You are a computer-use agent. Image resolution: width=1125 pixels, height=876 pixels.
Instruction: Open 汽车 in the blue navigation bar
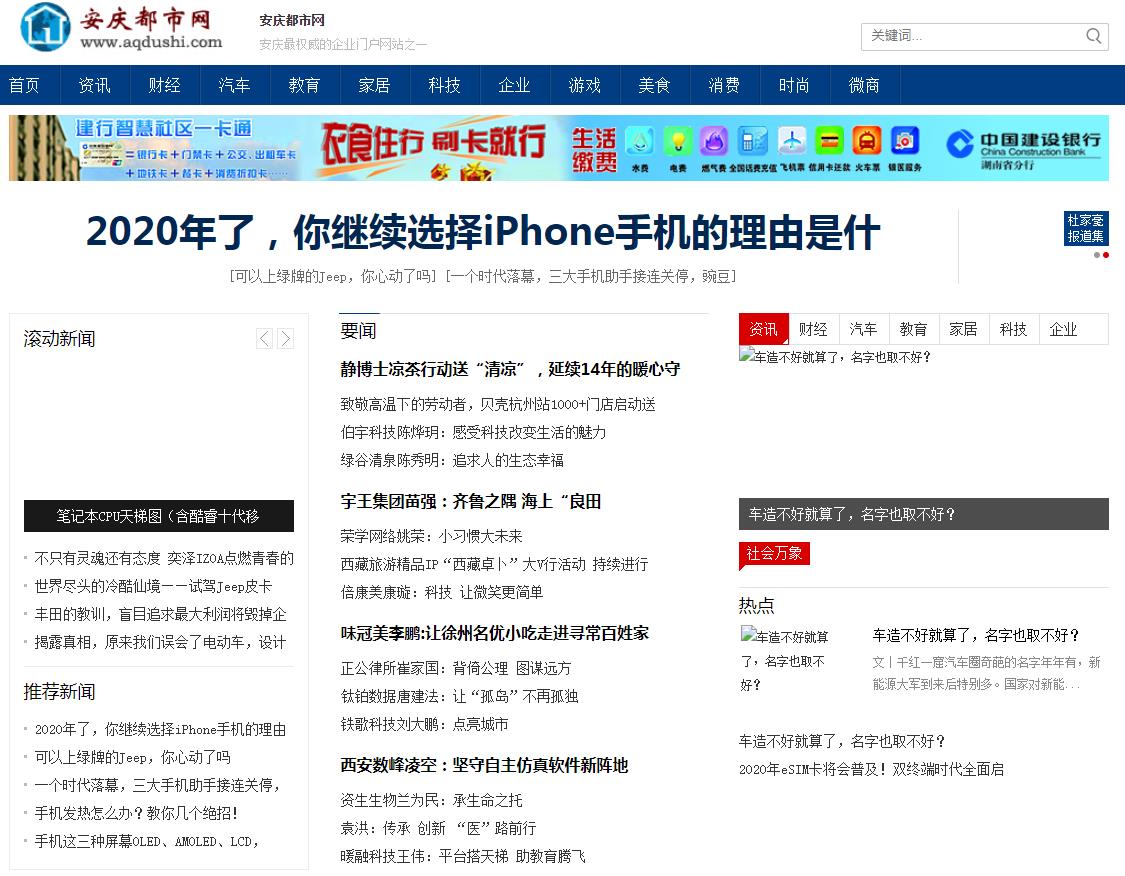point(235,85)
